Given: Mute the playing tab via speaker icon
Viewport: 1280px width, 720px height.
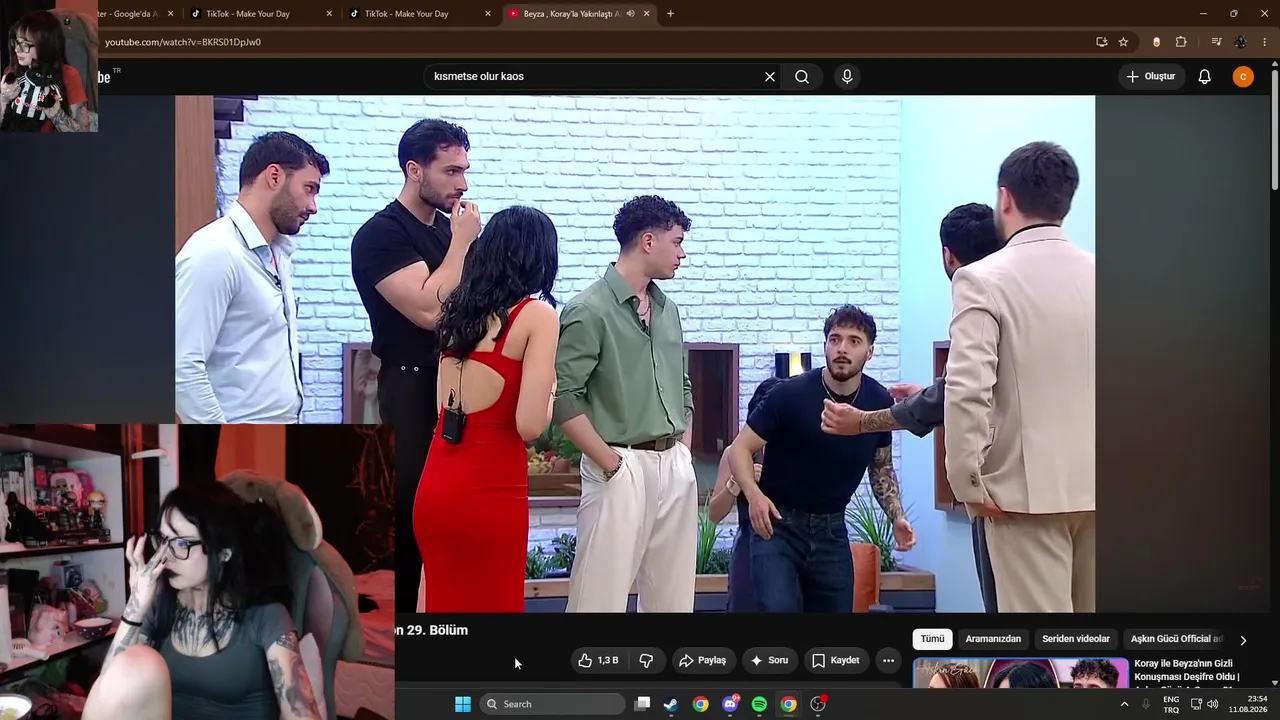Looking at the screenshot, I should coord(630,14).
